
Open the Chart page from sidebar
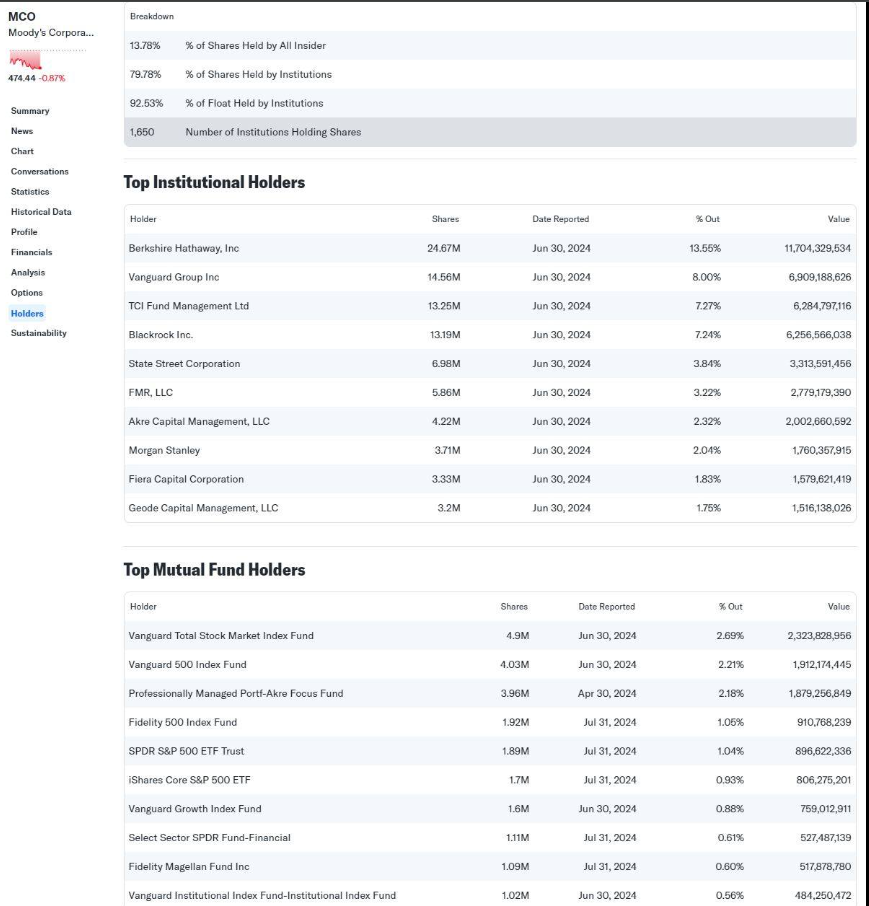click(22, 151)
